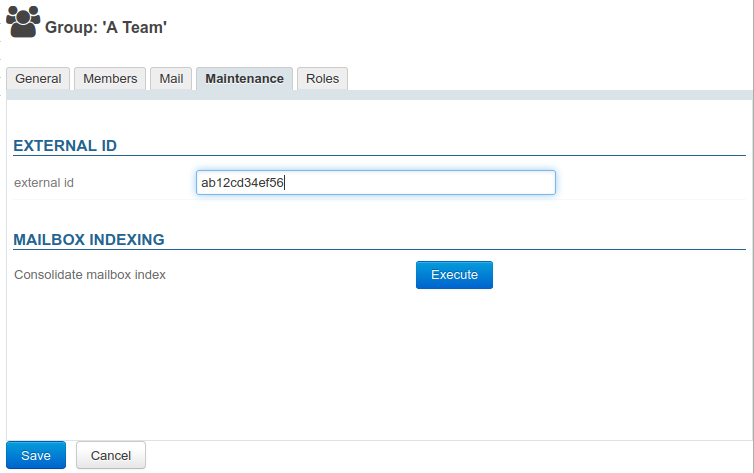Click the "Consolidate mailbox index" label
The image size is (754, 473).
90,275
